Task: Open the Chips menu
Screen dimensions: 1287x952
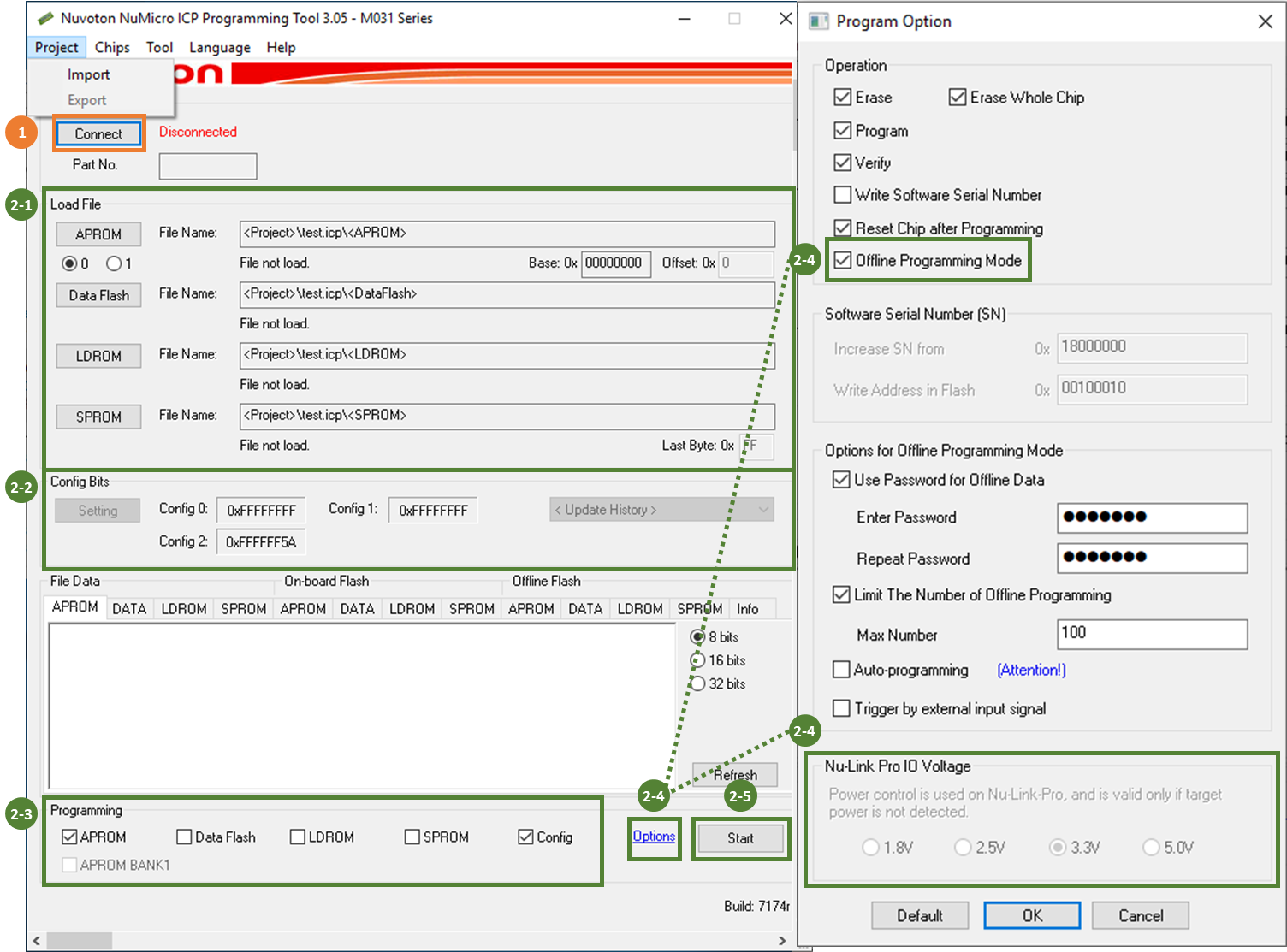Action: [112, 48]
